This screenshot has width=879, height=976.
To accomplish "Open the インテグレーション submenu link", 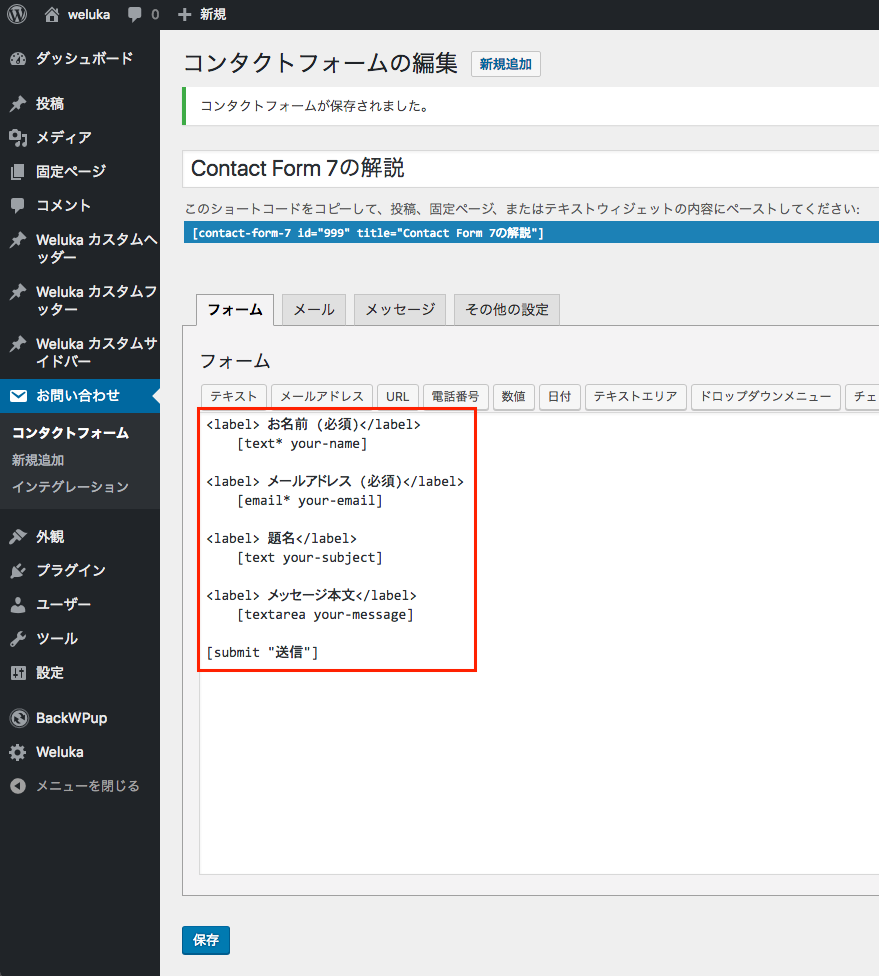I will [70, 487].
